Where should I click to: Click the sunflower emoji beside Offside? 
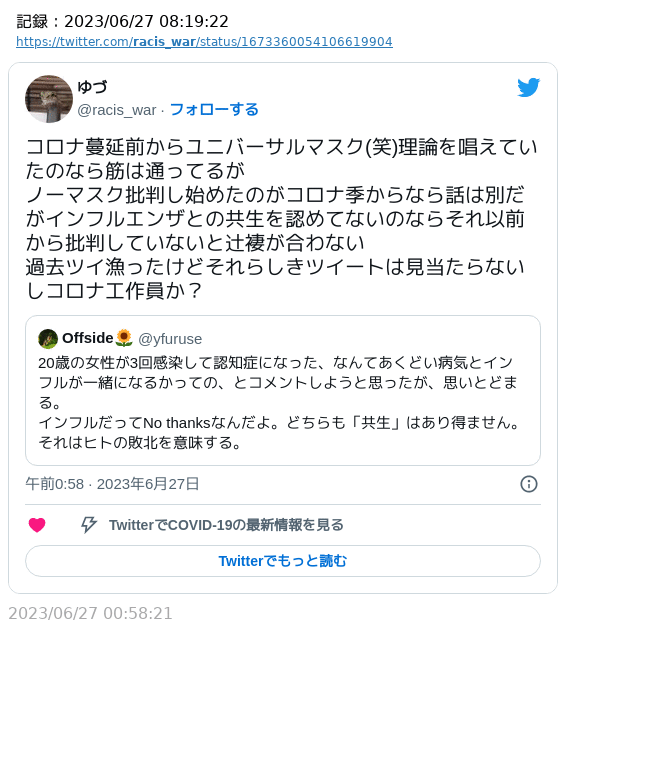pos(124,338)
